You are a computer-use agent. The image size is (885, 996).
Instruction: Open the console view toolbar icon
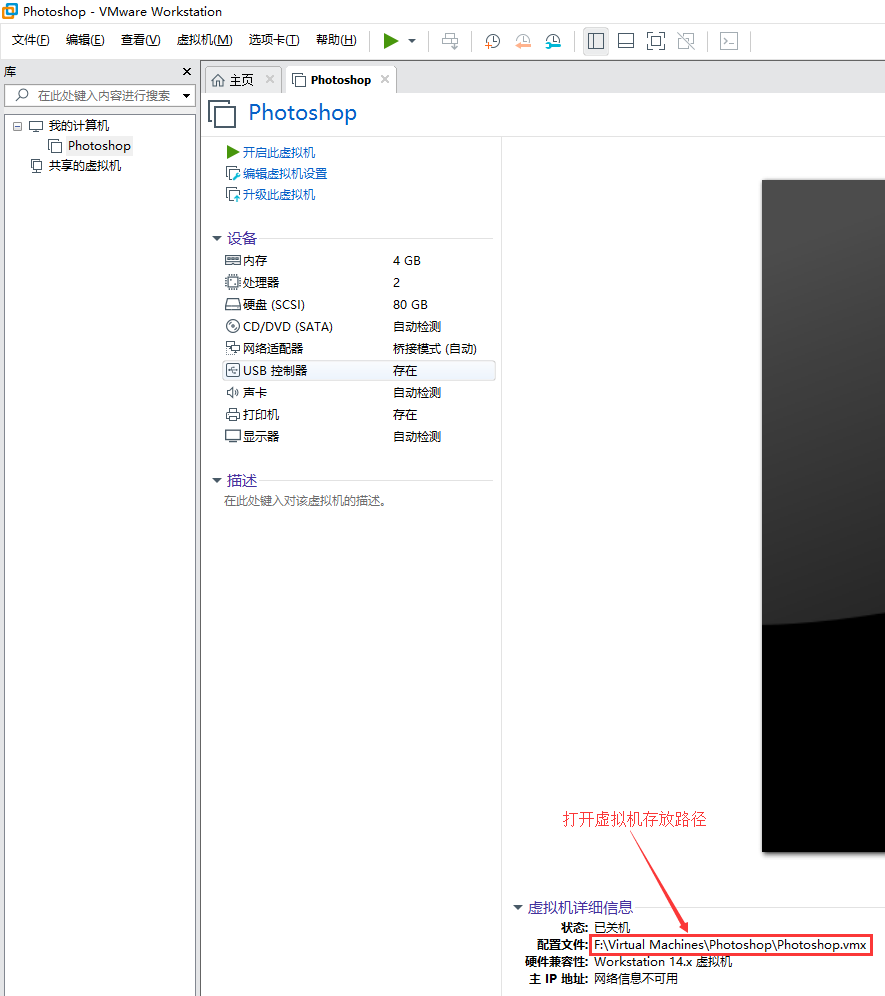pyautogui.click(x=729, y=41)
